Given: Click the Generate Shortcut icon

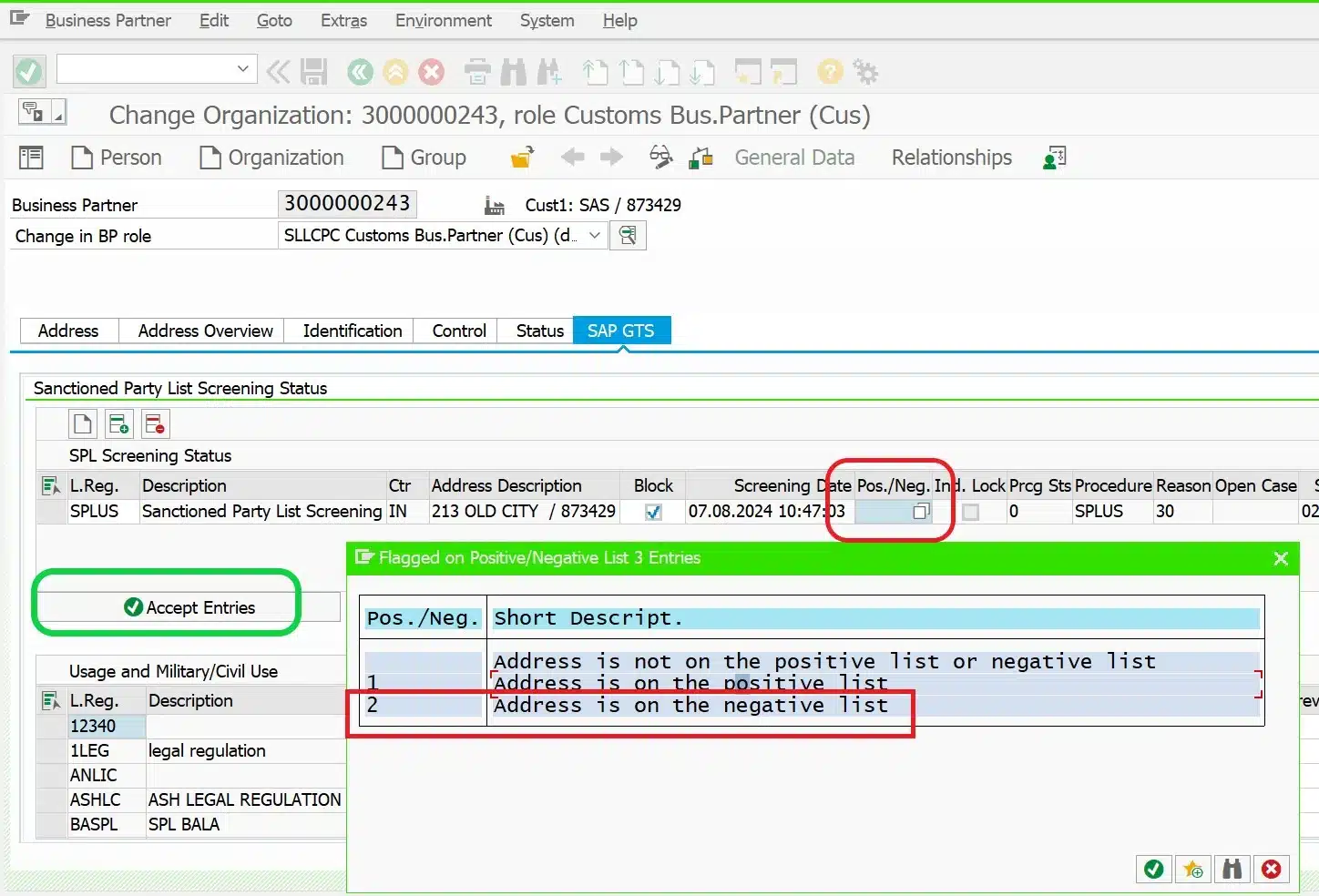Looking at the screenshot, I should tap(783, 72).
